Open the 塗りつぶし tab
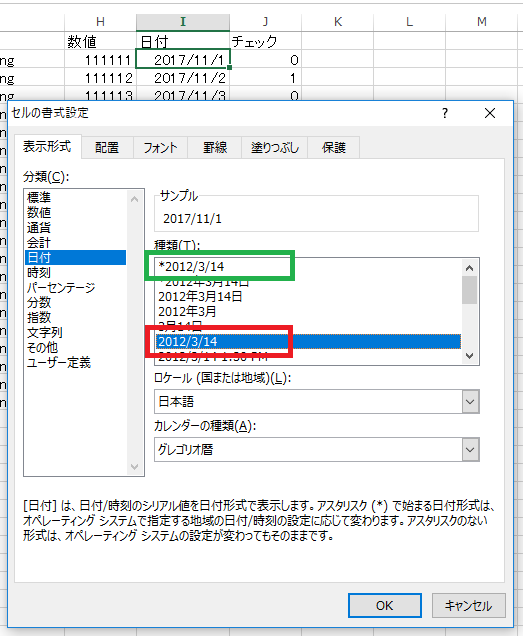 275,147
